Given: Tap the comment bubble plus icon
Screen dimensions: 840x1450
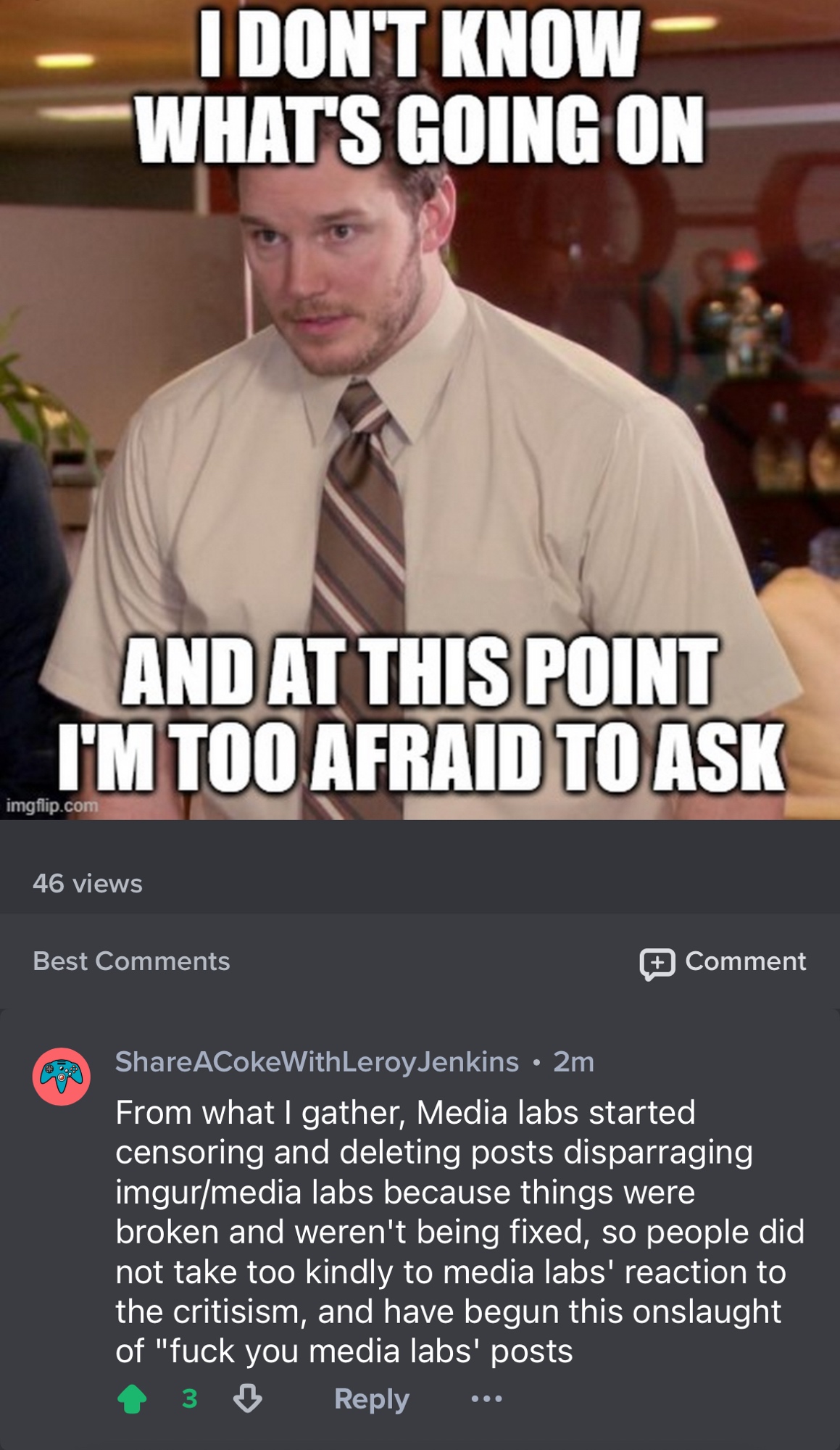Looking at the screenshot, I should coord(657,964).
